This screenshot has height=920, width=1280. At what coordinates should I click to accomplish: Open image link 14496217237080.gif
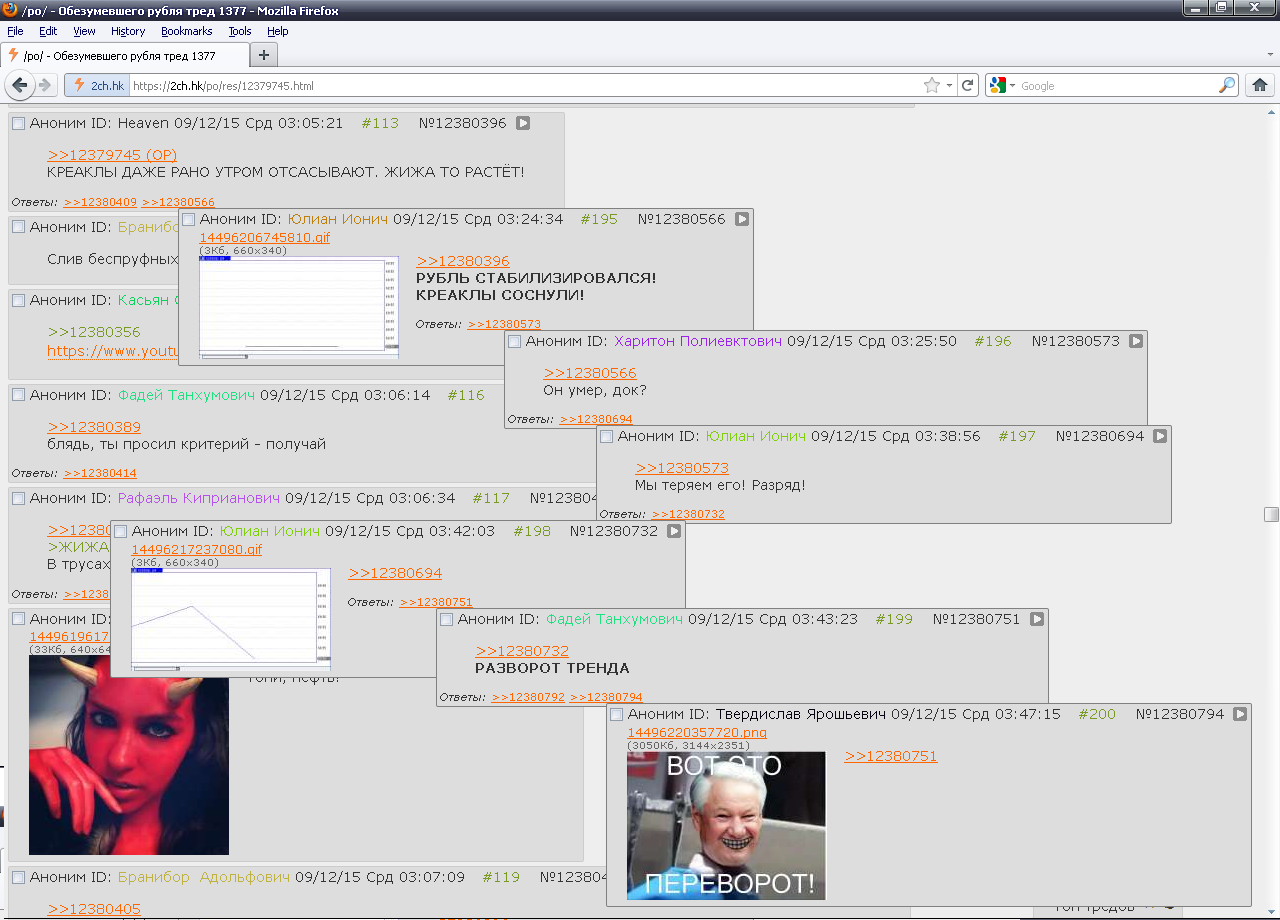click(196, 549)
